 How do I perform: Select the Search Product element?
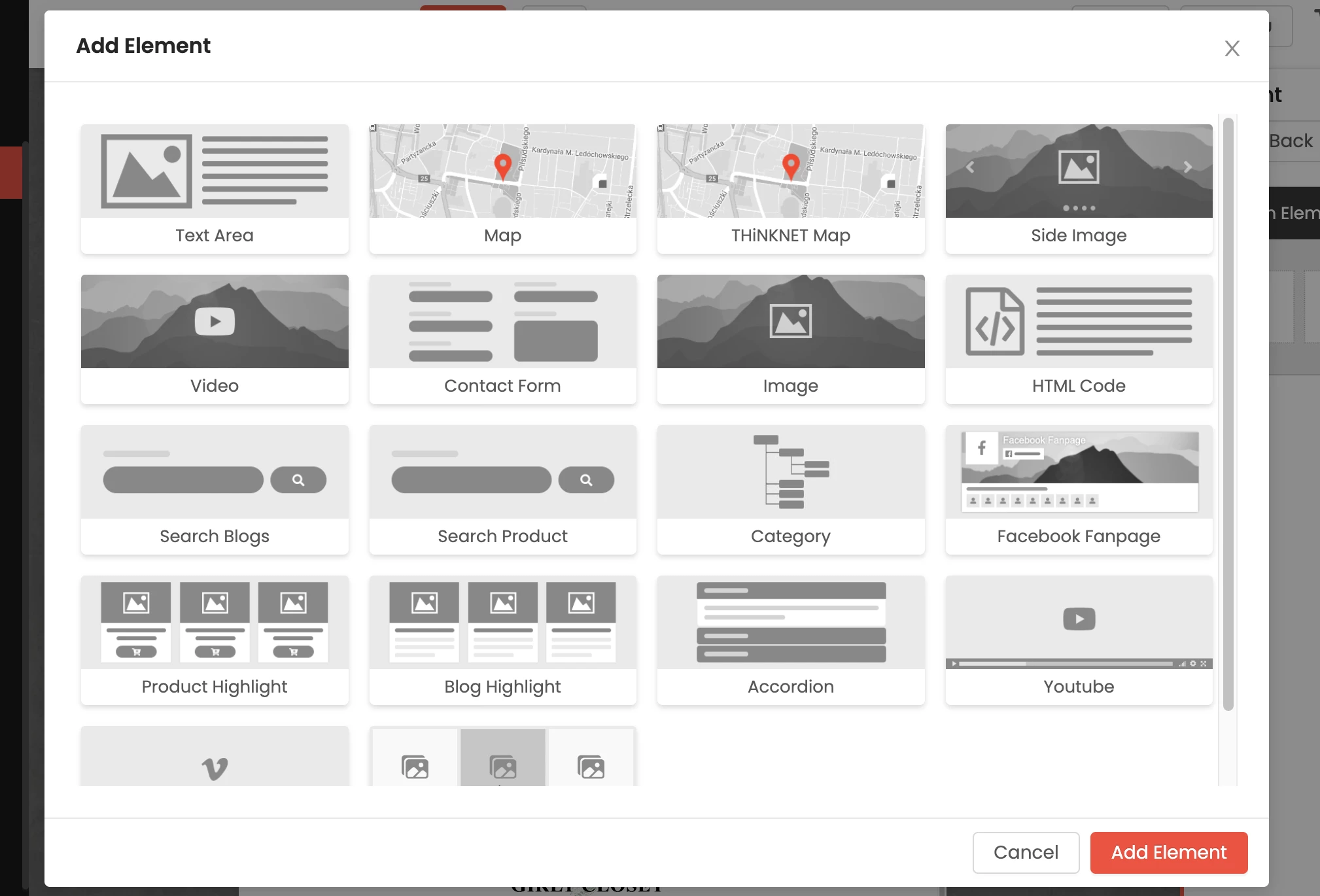click(502, 489)
